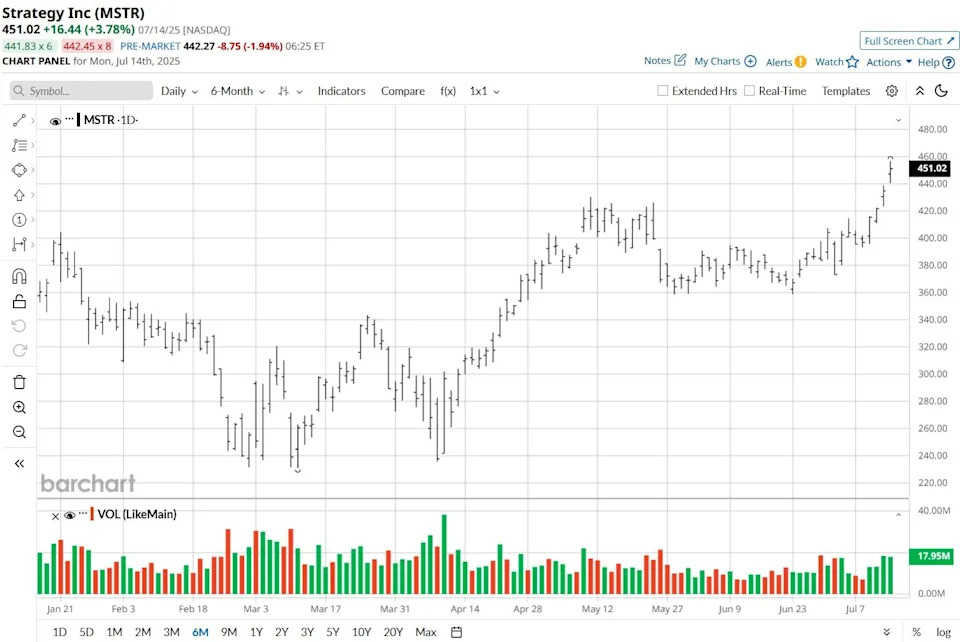Click the My Charts link
This screenshot has height=642, width=960.
(717, 61)
